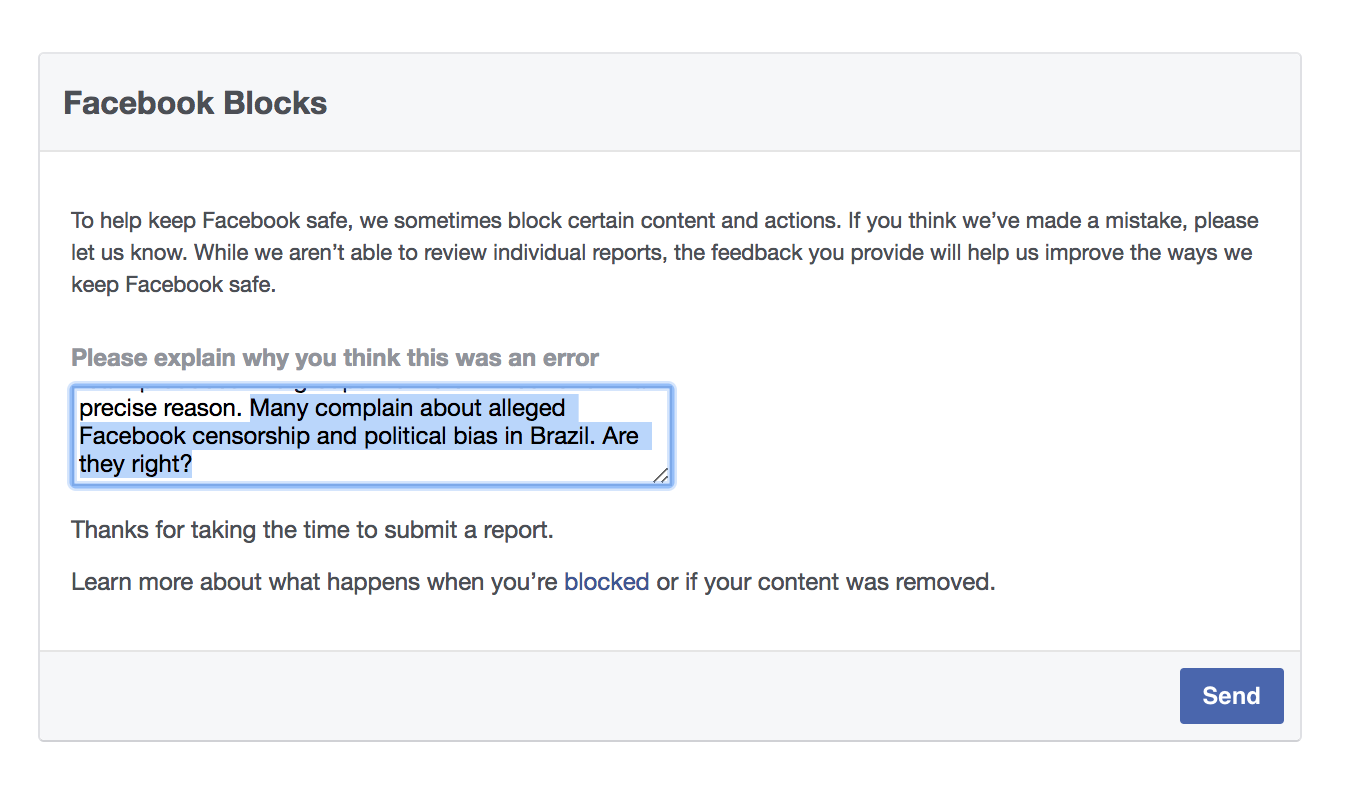Click the 'Thanks for taking the time' message
The width and height of the screenshot is (1350, 794).
pos(311,530)
